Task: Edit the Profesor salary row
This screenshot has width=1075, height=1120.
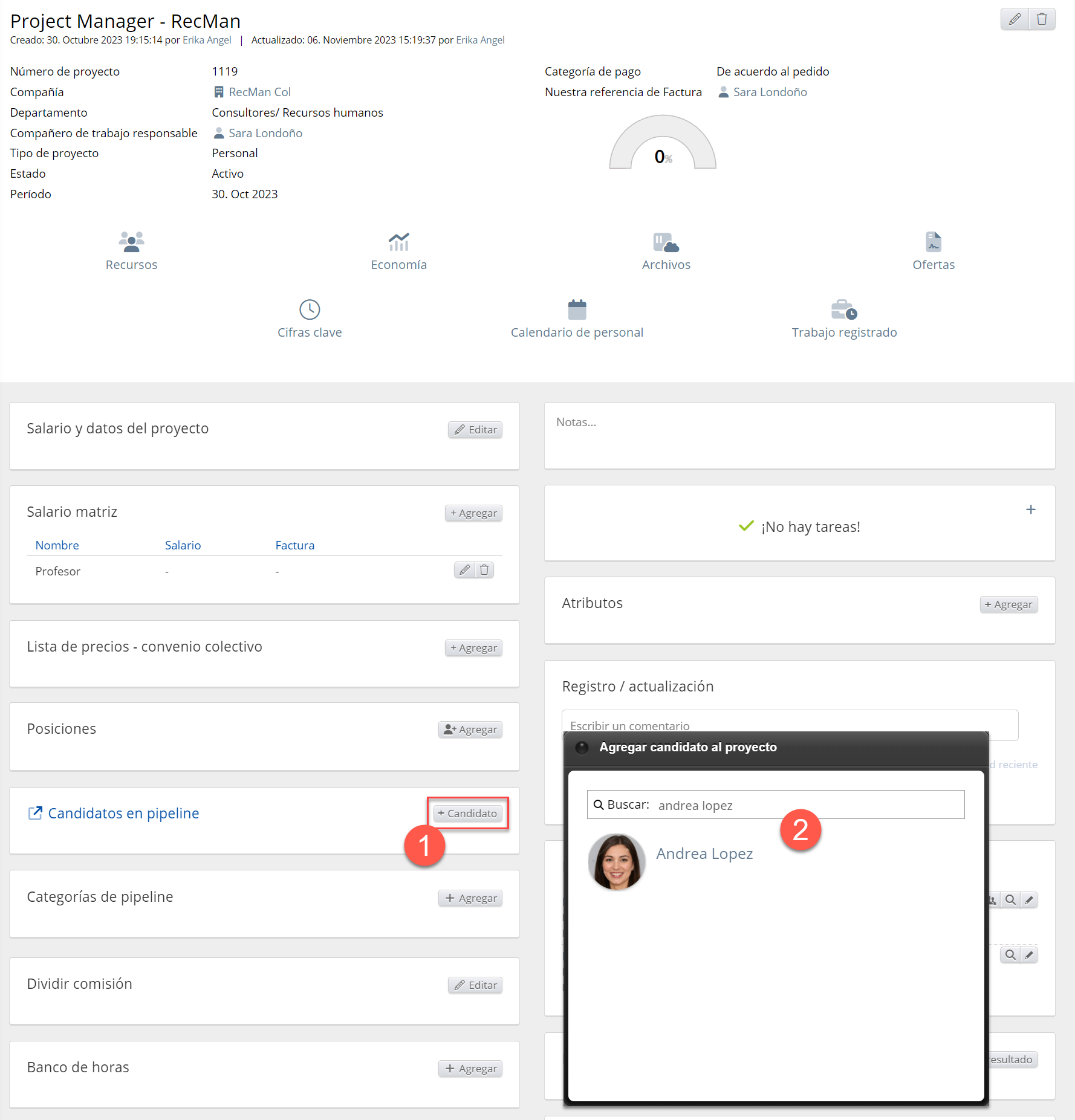Action: 464,570
